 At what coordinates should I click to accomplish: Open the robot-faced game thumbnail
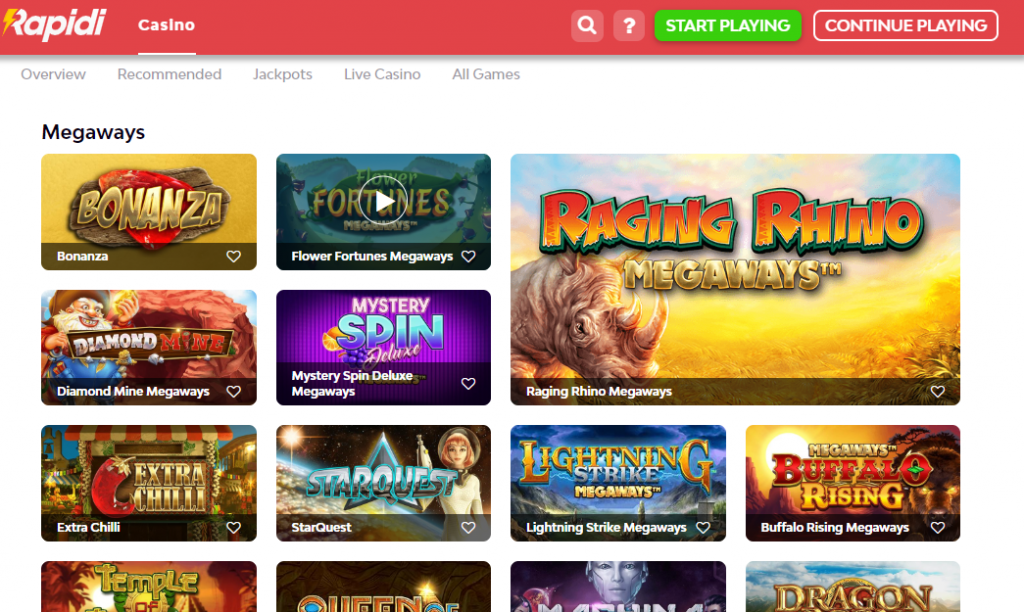point(618,587)
